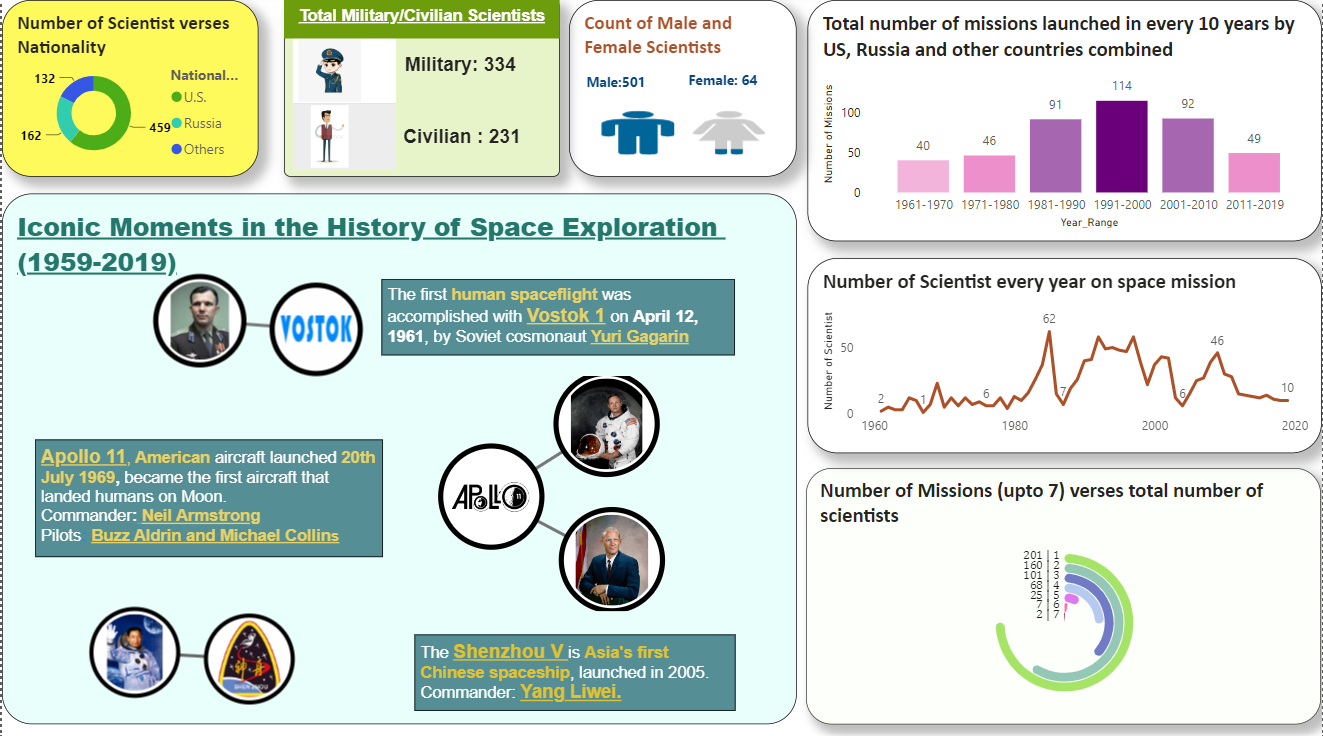The image size is (1323, 736).
Task: Click the Yang Liwei link
Action: 570,691
